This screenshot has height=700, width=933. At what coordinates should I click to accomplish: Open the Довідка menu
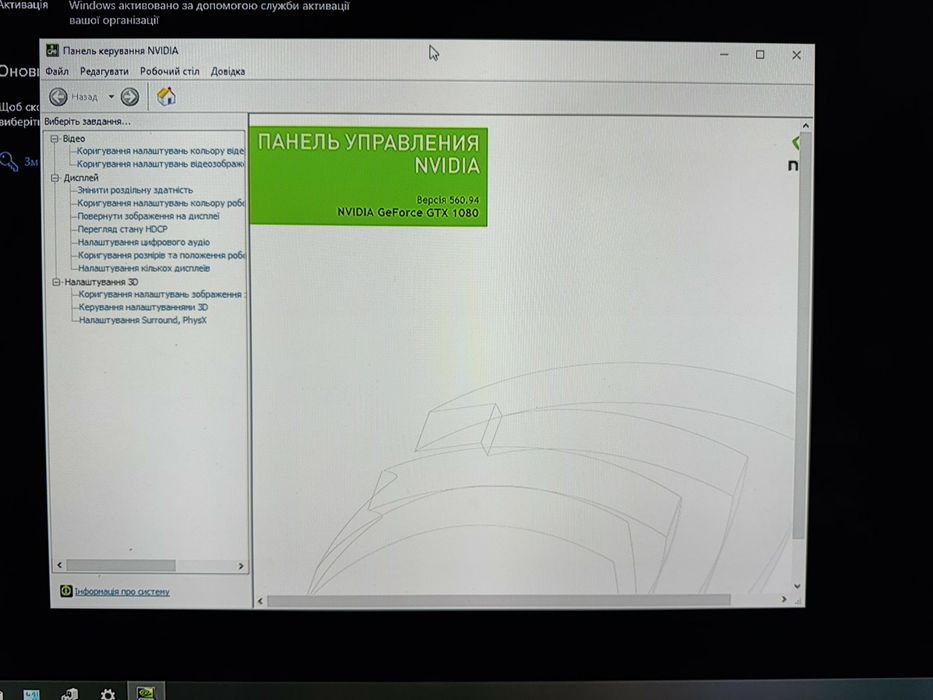pos(228,71)
